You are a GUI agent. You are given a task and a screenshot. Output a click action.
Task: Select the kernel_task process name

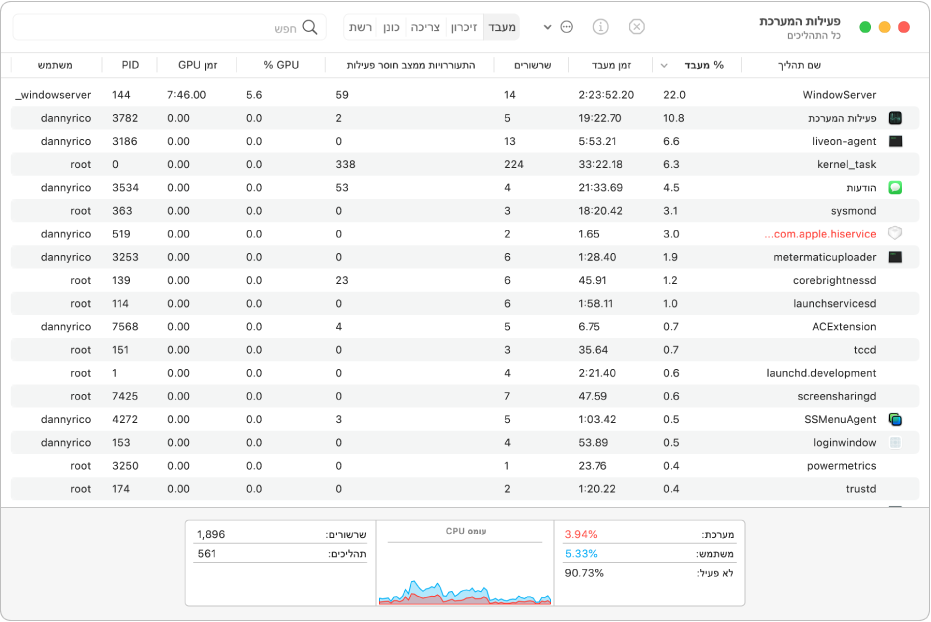[x=846, y=164]
